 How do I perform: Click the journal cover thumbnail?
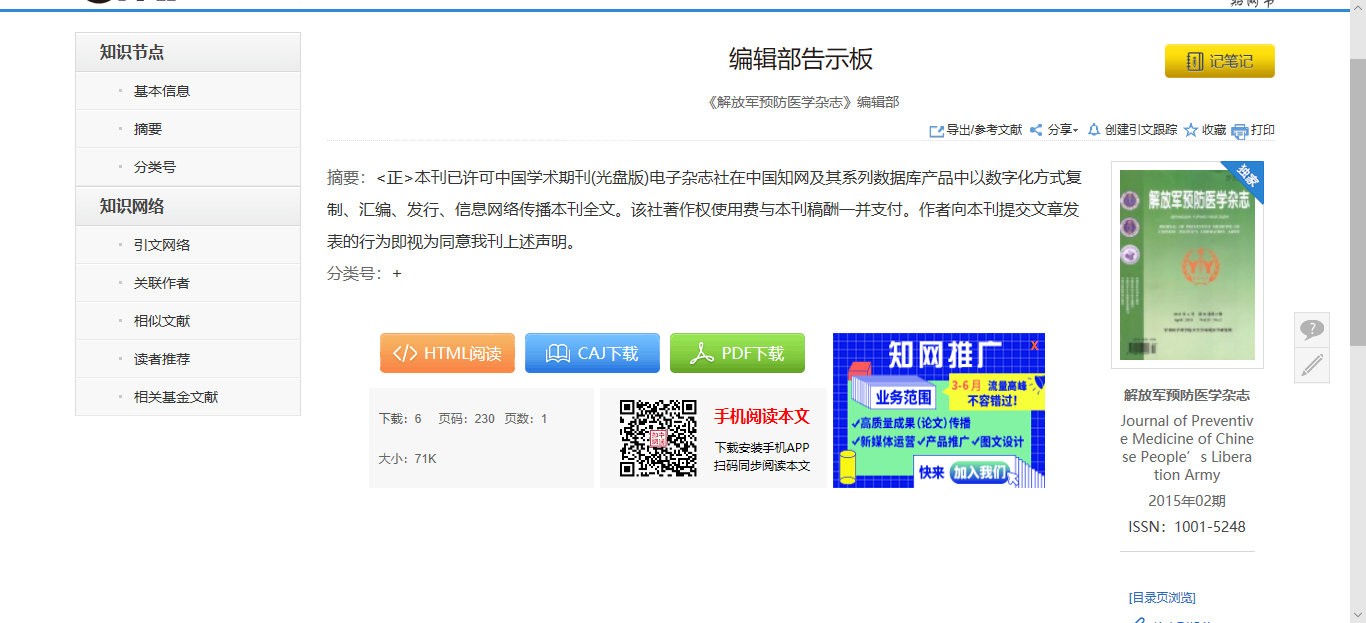pos(1187,265)
